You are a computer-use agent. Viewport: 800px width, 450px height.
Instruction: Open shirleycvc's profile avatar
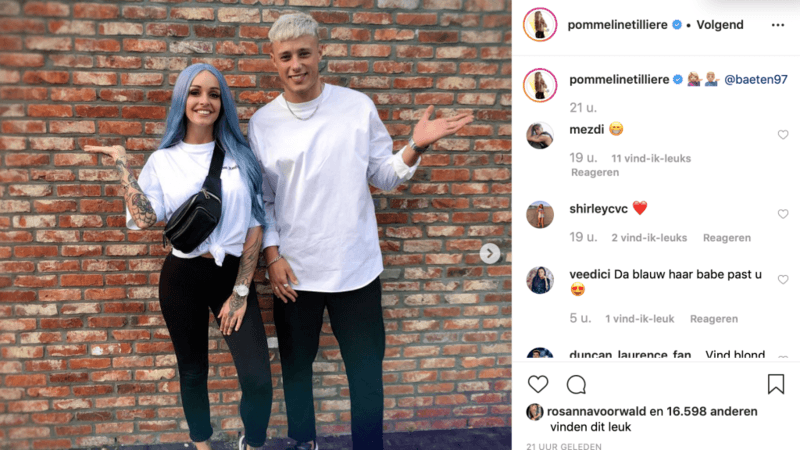(x=540, y=214)
